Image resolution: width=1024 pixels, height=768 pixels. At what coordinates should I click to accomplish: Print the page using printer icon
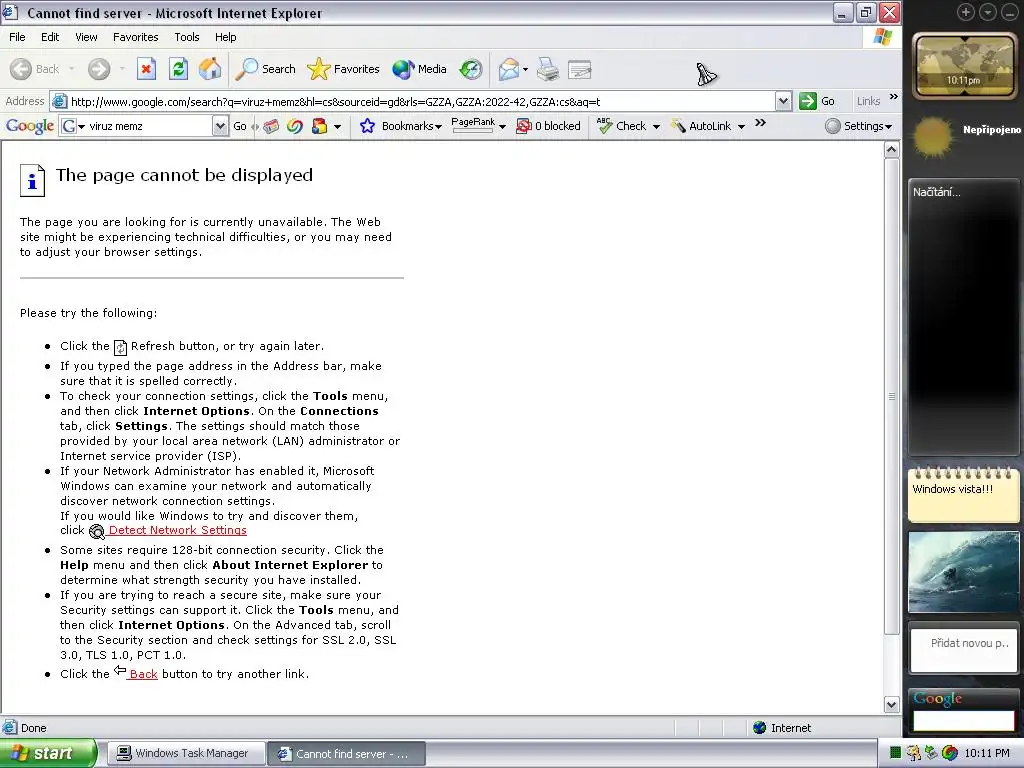click(x=548, y=69)
